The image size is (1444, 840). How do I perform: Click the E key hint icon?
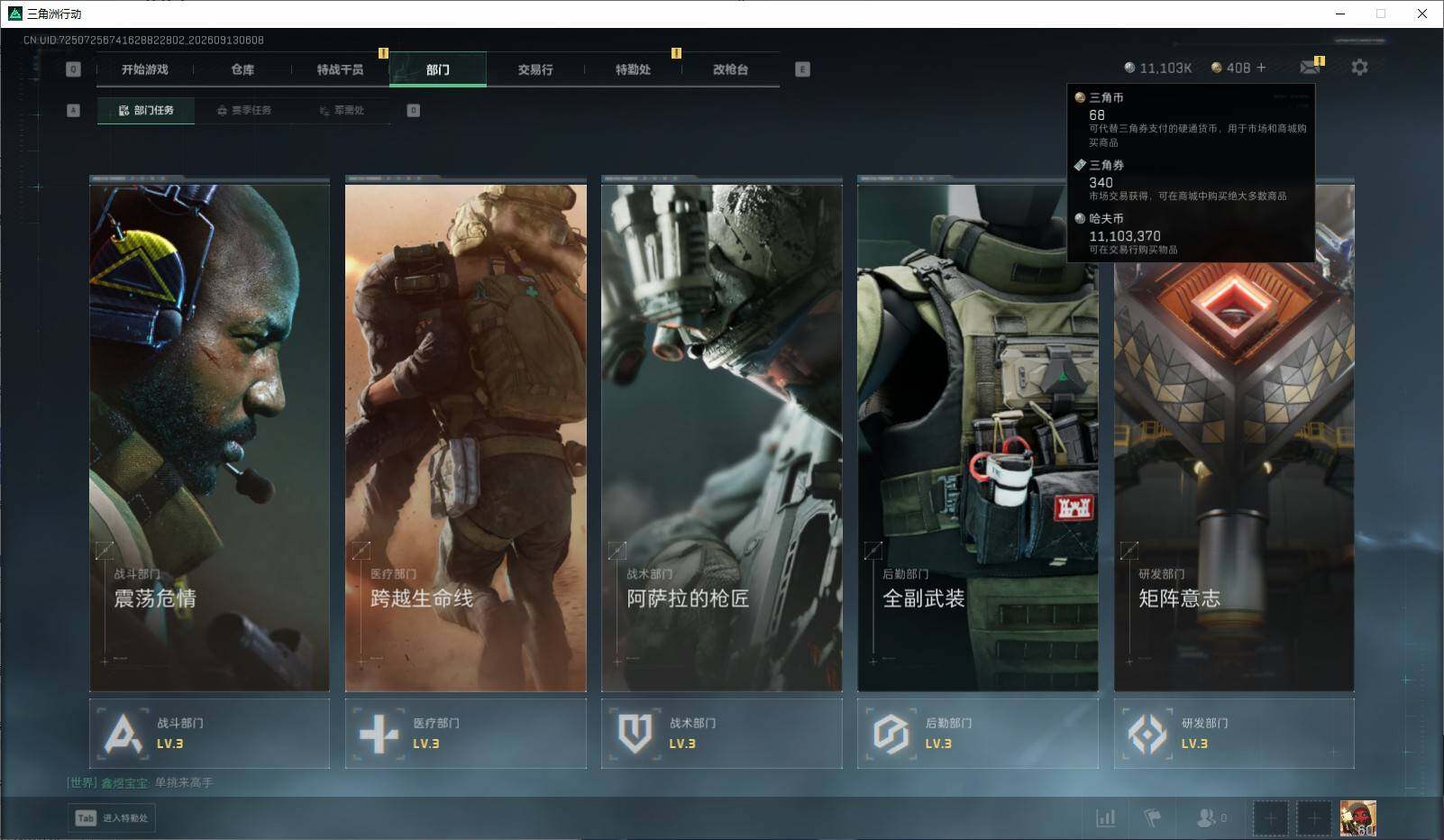pos(802,69)
